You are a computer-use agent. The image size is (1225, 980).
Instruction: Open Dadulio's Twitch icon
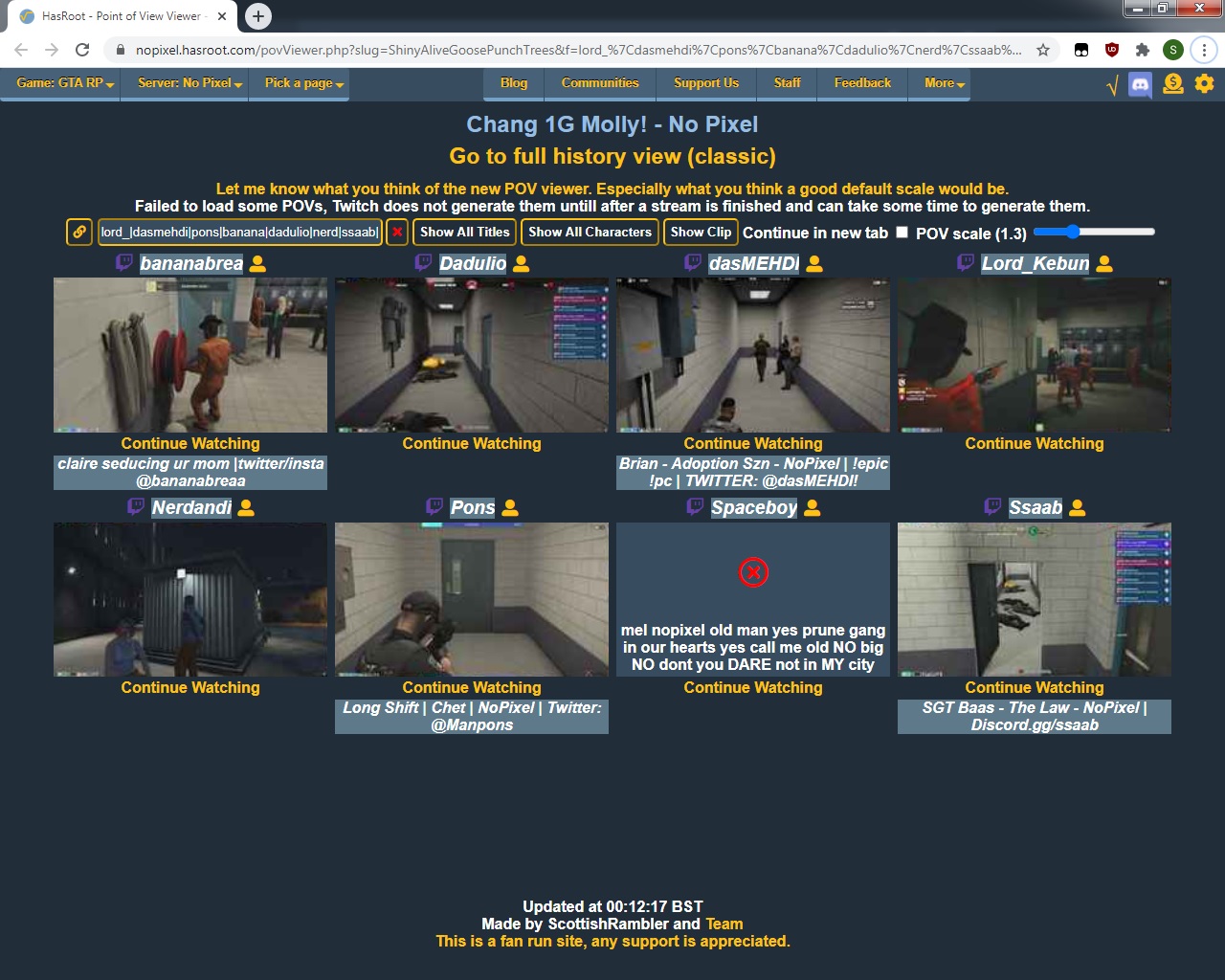(x=423, y=263)
